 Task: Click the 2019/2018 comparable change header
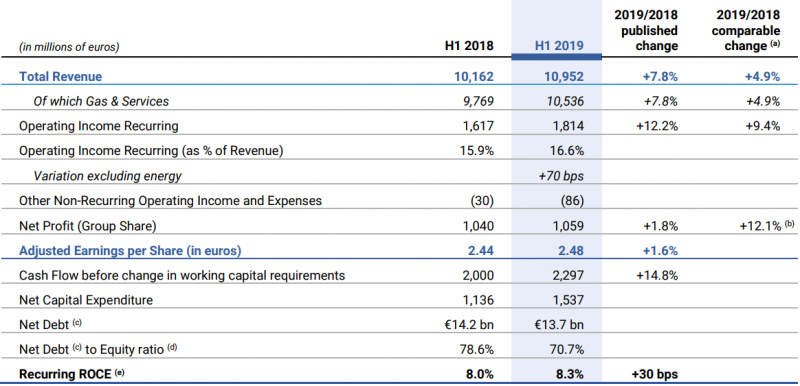click(x=746, y=31)
